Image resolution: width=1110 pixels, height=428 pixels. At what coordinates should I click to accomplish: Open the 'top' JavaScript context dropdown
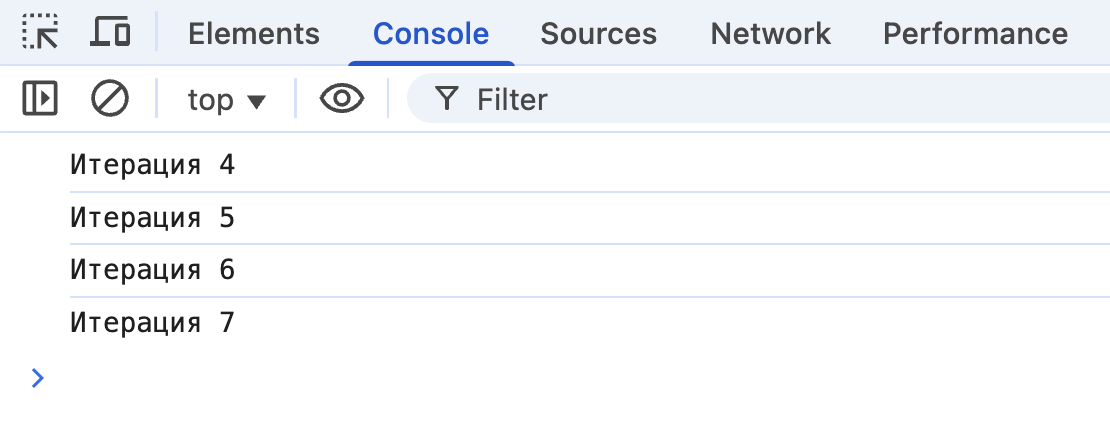pyautogui.click(x=226, y=99)
